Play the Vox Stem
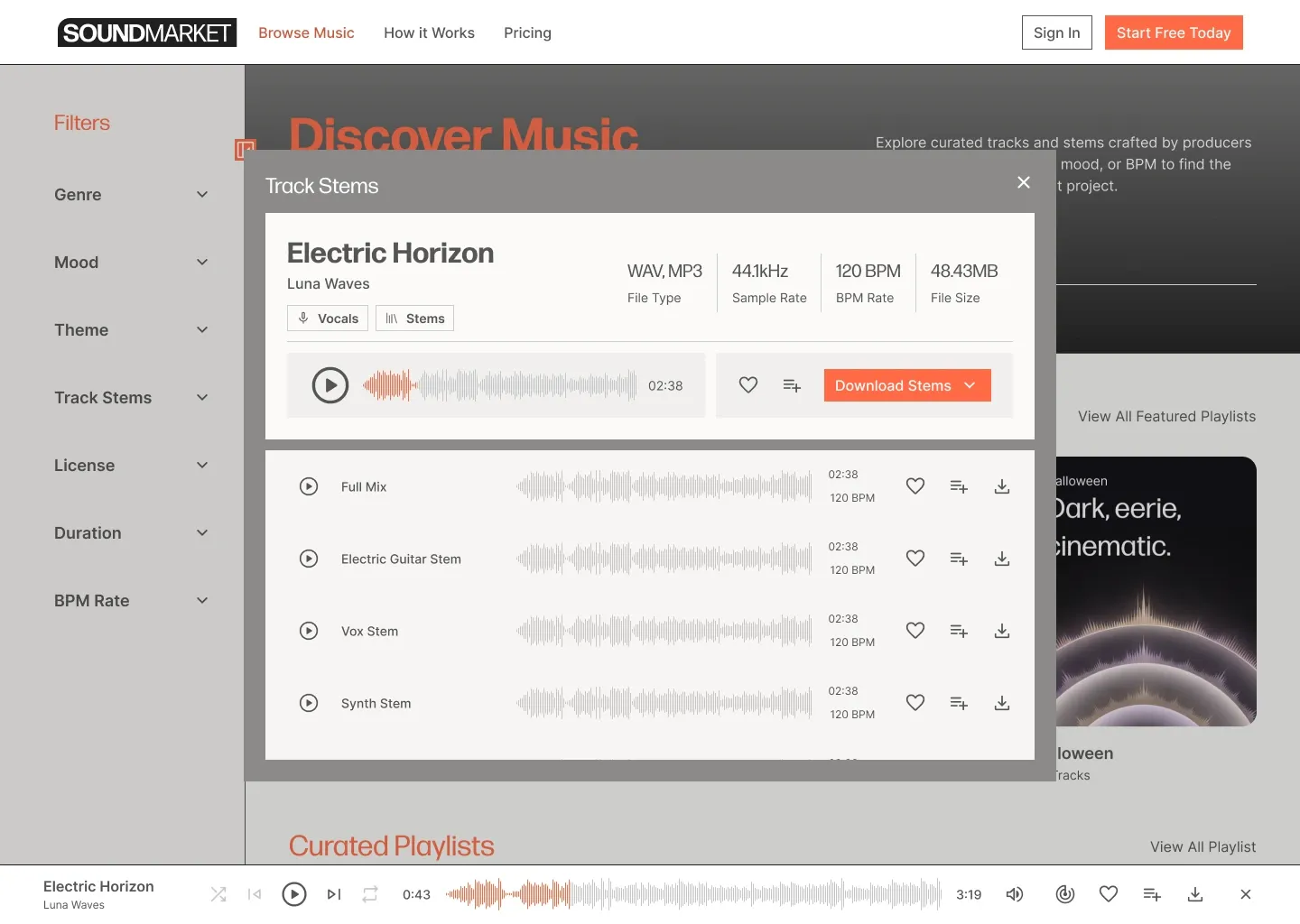Screen dimensions: 1300x924 309,631
